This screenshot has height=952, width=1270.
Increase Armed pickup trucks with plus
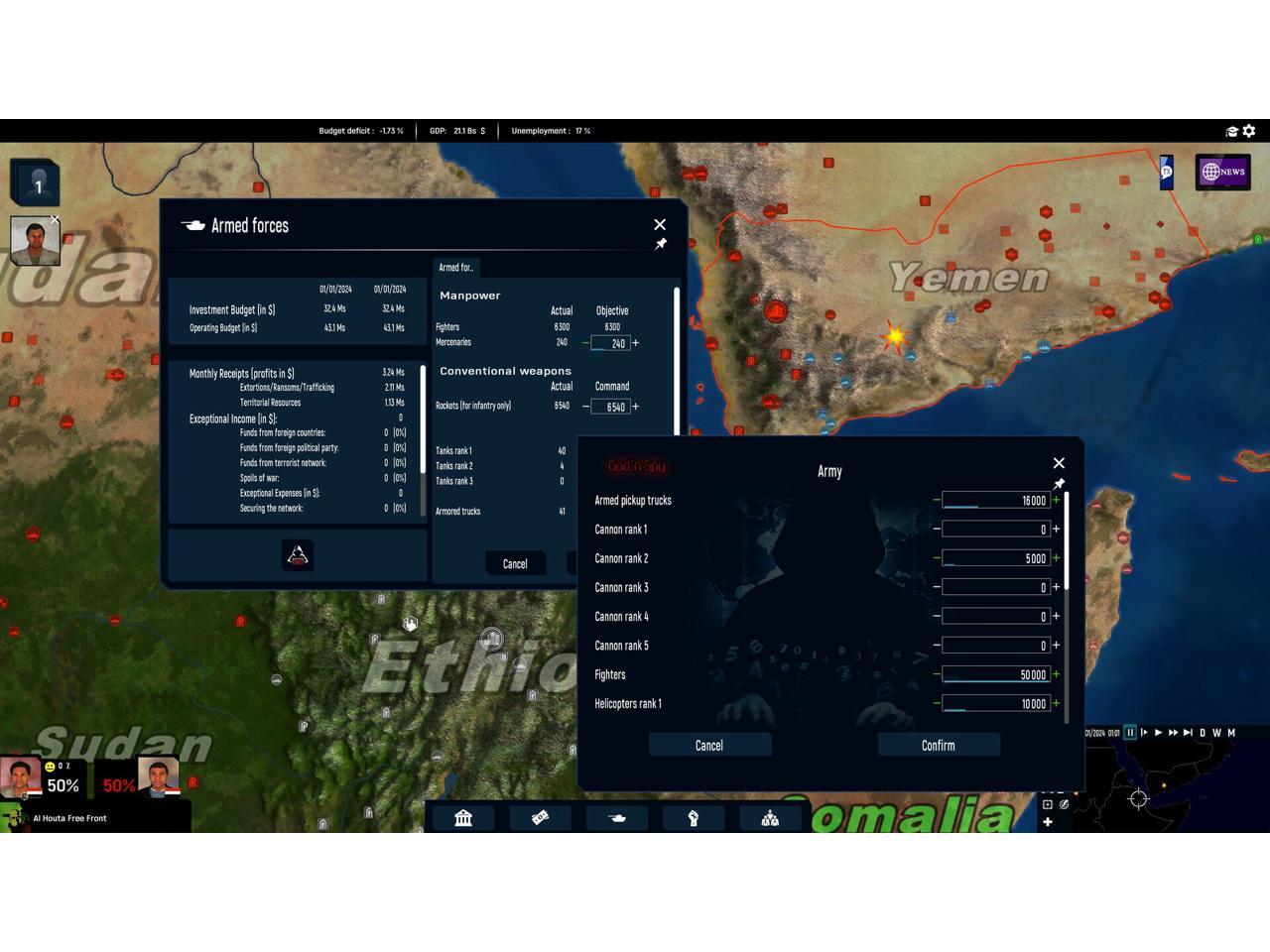point(1057,501)
